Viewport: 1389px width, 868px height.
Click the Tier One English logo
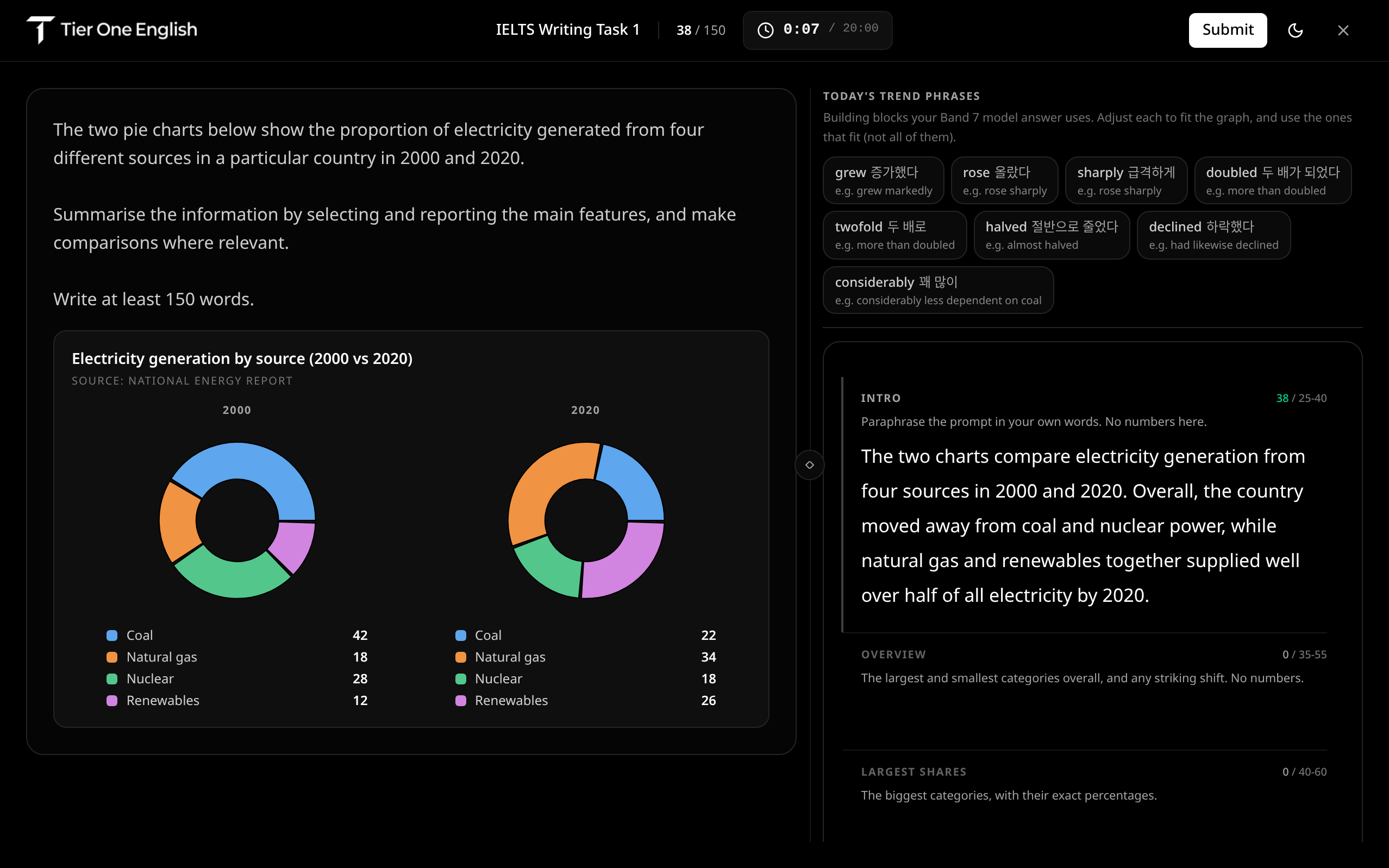tap(112, 30)
